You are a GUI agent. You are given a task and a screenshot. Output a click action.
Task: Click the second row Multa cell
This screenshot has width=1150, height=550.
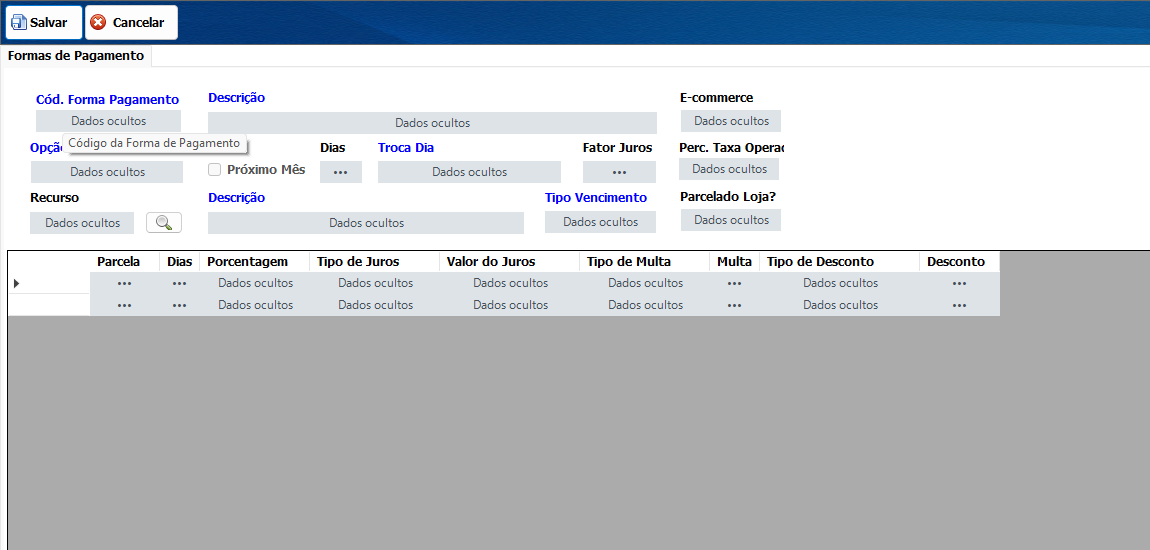(x=734, y=305)
